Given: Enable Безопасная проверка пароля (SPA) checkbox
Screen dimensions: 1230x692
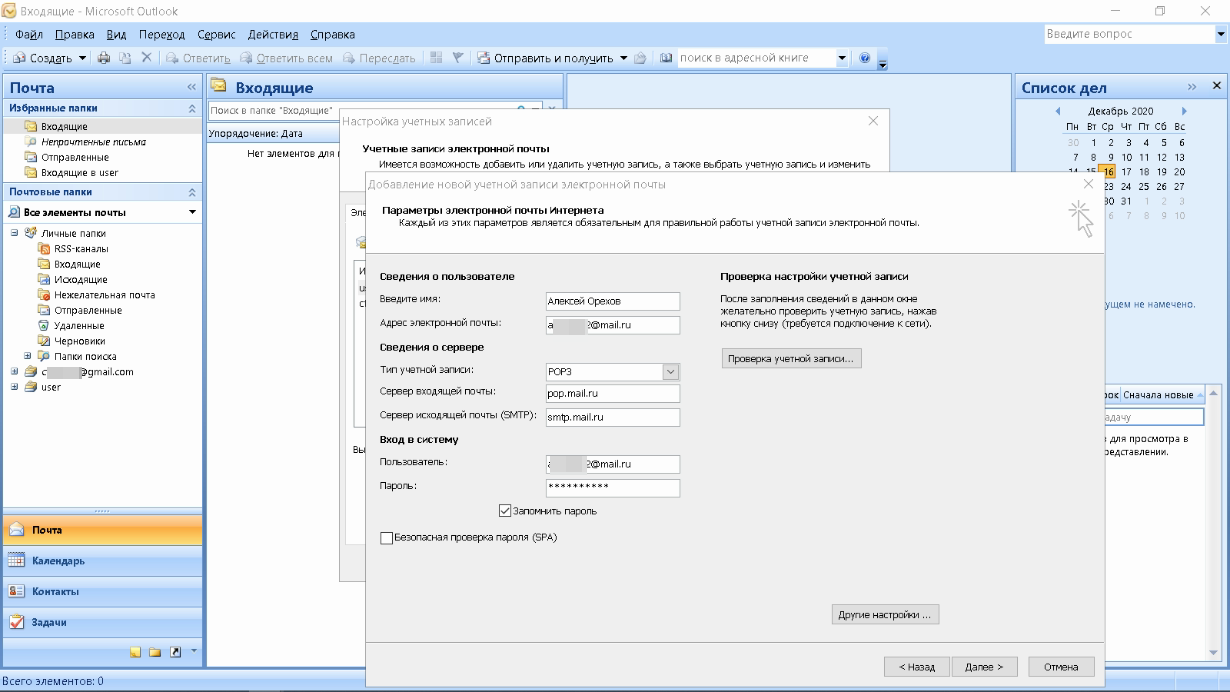Looking at the screenshot, I should pyautogui.click(x=387, y=538).
